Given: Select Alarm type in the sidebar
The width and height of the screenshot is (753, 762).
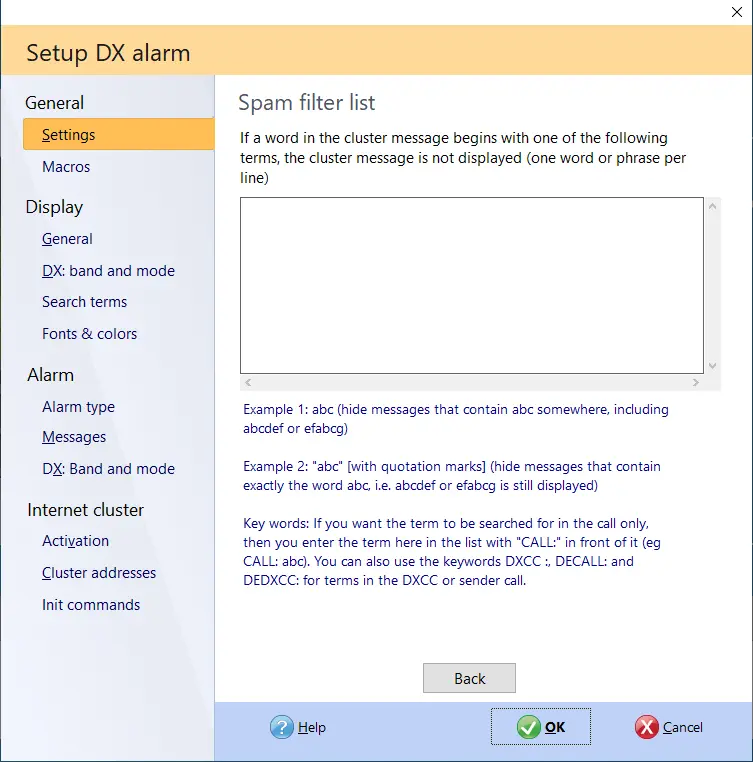Looking at the screenshot, I should pyautogui.click(x=78, y=406).
